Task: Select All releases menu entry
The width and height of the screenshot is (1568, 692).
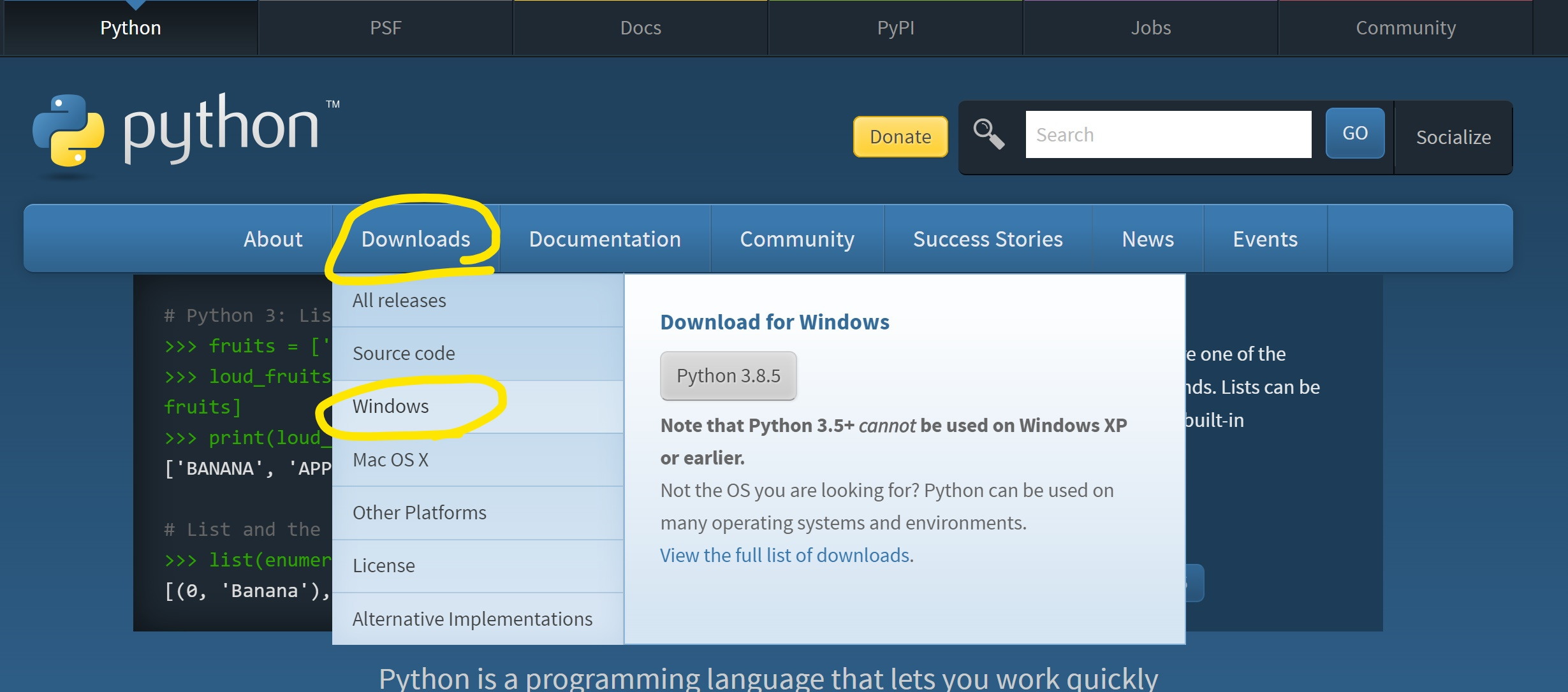Action: (399, 300)
